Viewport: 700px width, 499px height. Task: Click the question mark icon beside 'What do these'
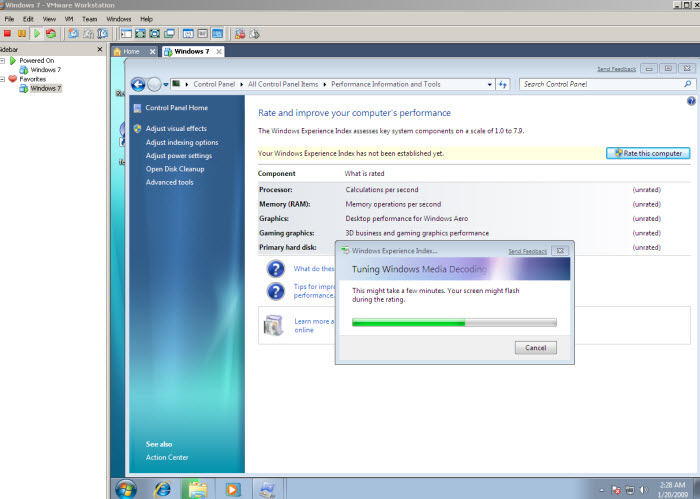coord(276,269)
